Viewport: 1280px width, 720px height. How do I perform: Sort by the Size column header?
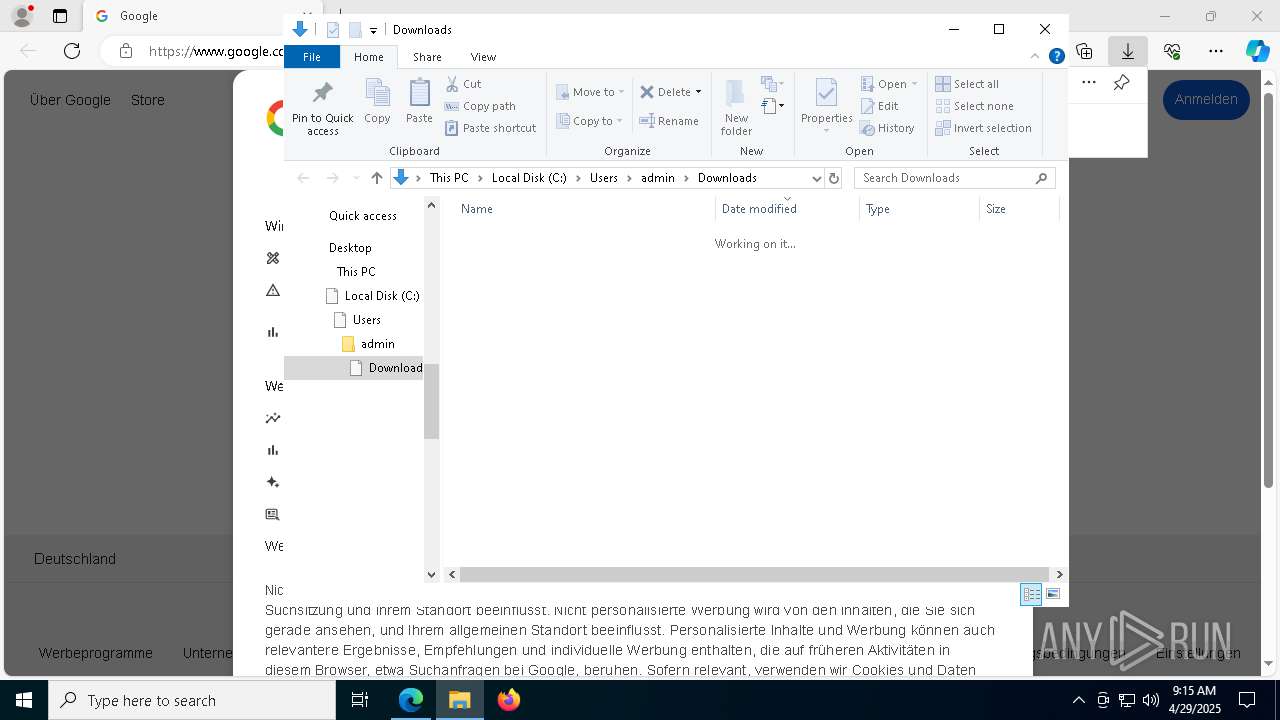click(1019, 209)
